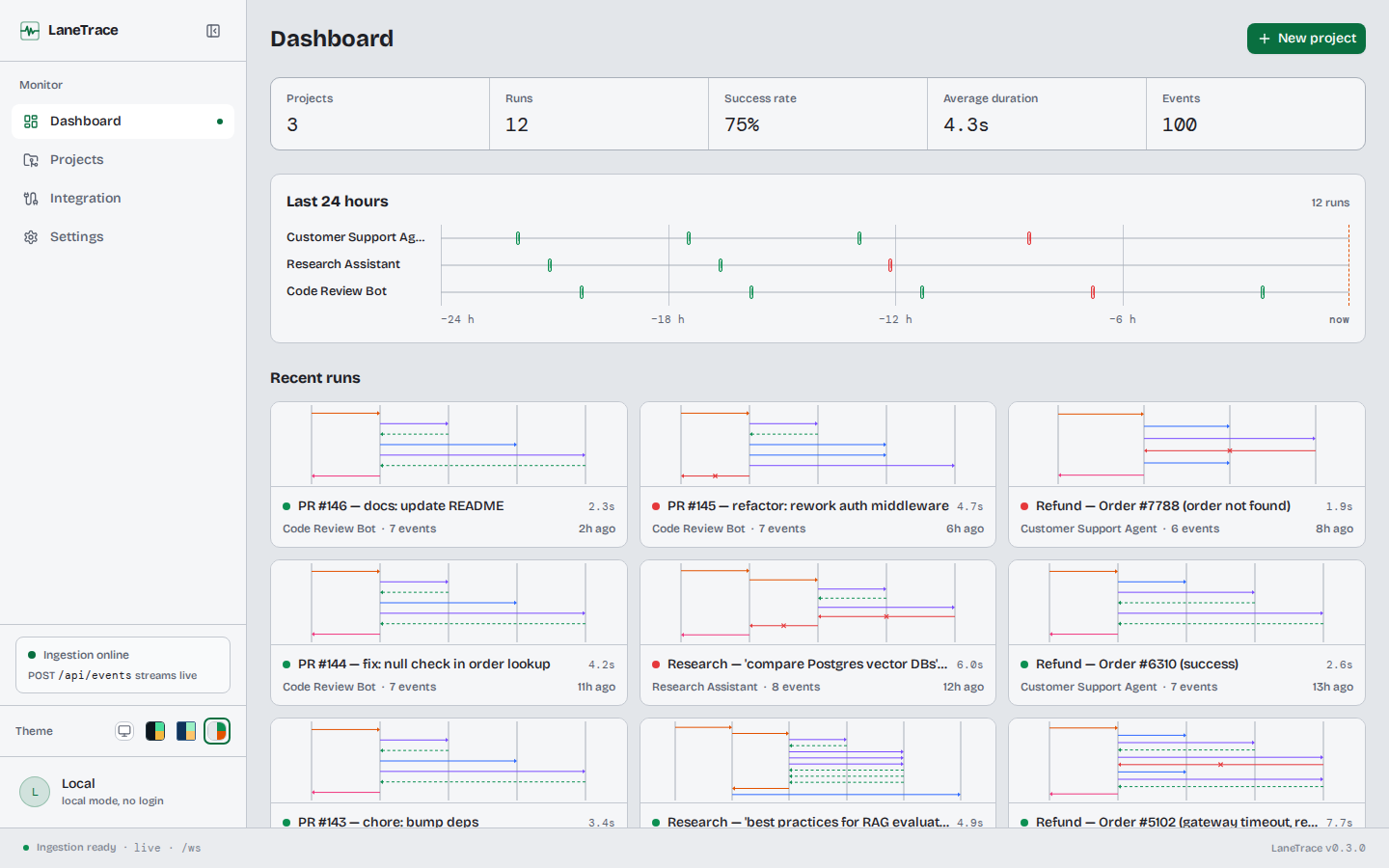Image resolution: width=1389 pixels, height=868 pixels.
Task: Choose the black dark theme swatch
Action: click(x=155, y=731)
